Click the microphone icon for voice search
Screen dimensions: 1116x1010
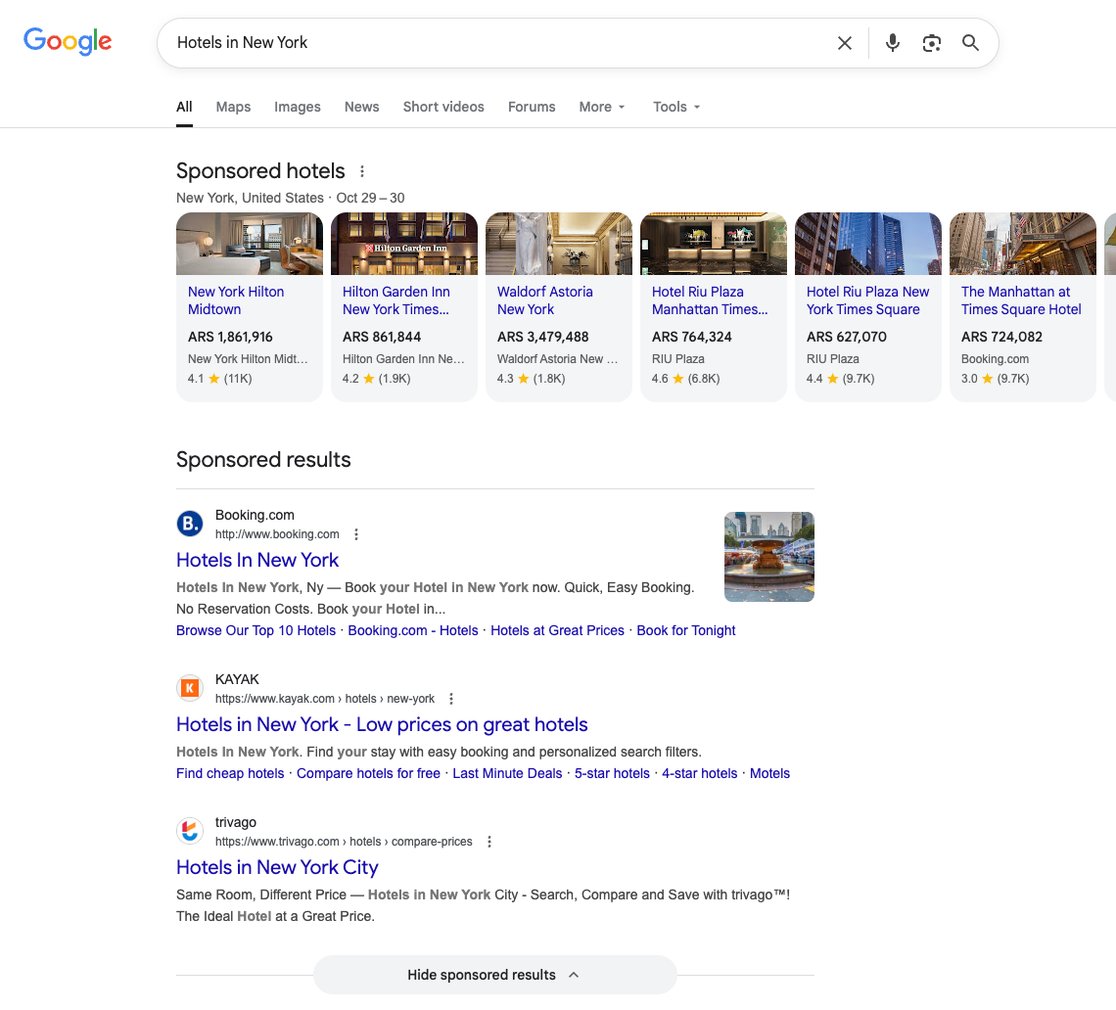tap(892, 43)
